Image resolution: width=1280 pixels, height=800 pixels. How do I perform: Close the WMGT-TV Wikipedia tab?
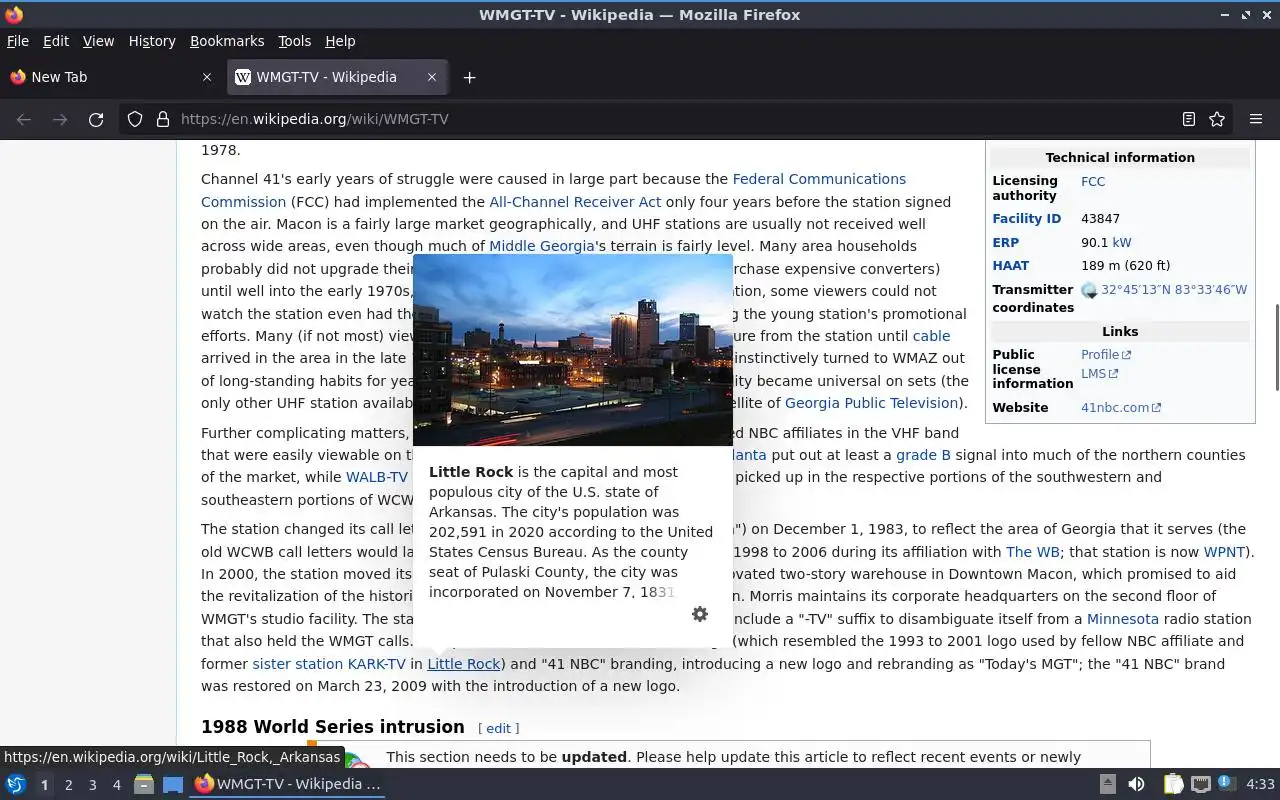[x=432, y=77]
